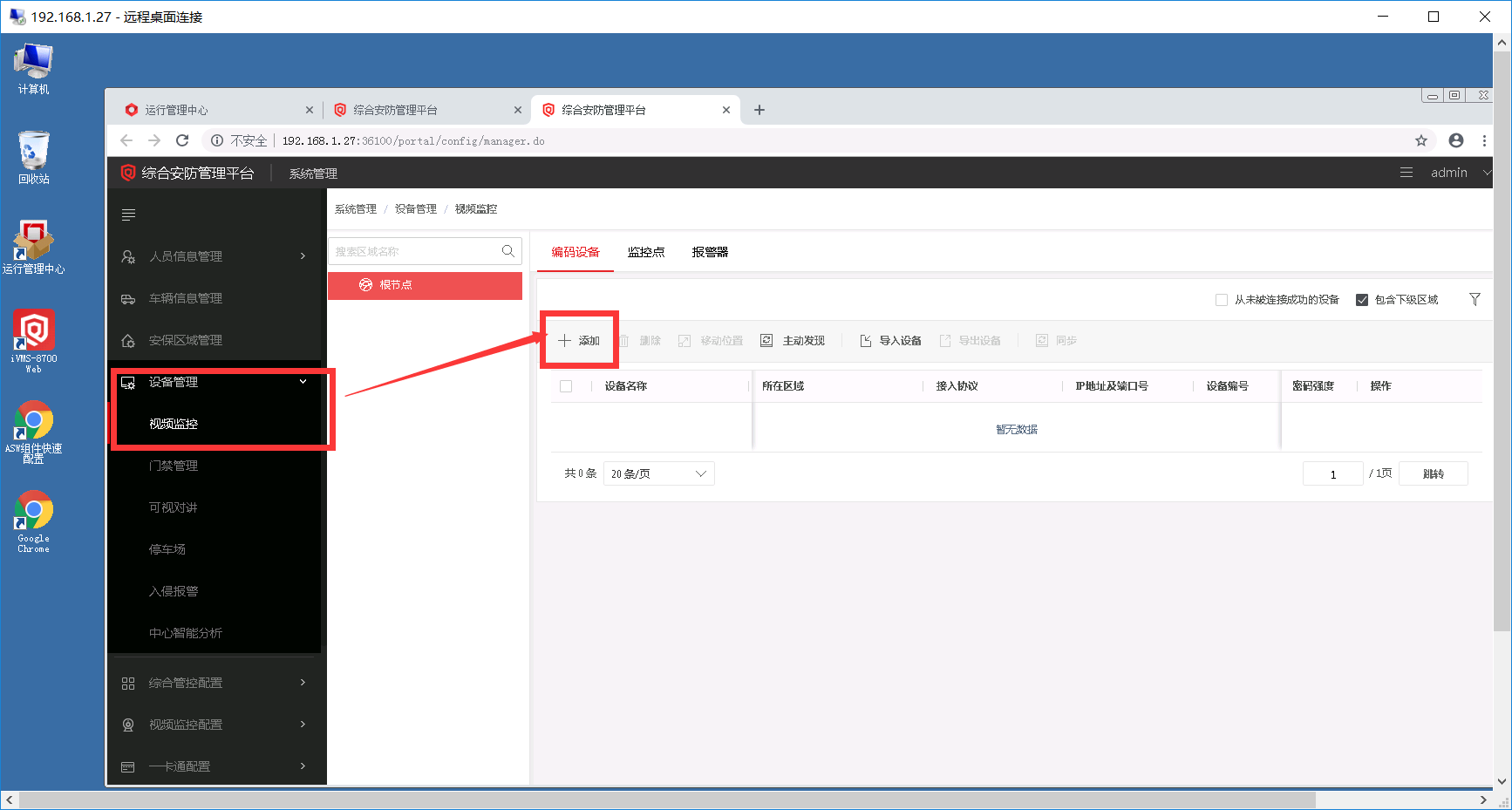Viewport: 1512px width, 810px height.
Task: Open the 添加 (Add device) tool
Action: pos(579,340)
